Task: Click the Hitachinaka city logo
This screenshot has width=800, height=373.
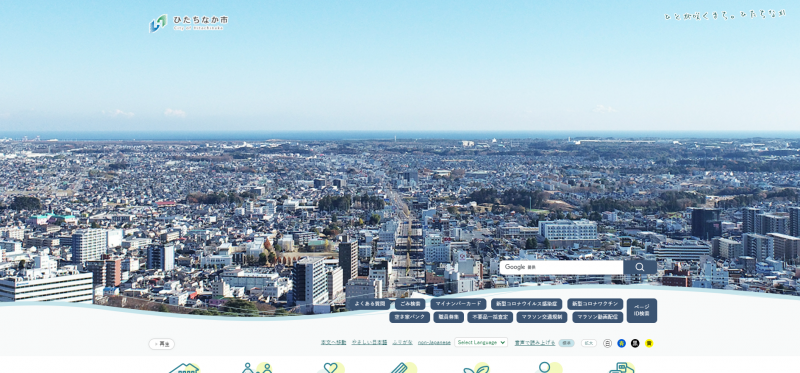Action: [188, 23]
